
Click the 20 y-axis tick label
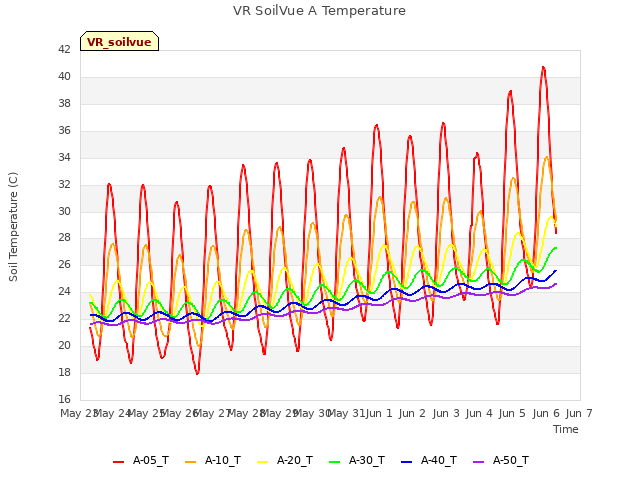tap(64, 345)
